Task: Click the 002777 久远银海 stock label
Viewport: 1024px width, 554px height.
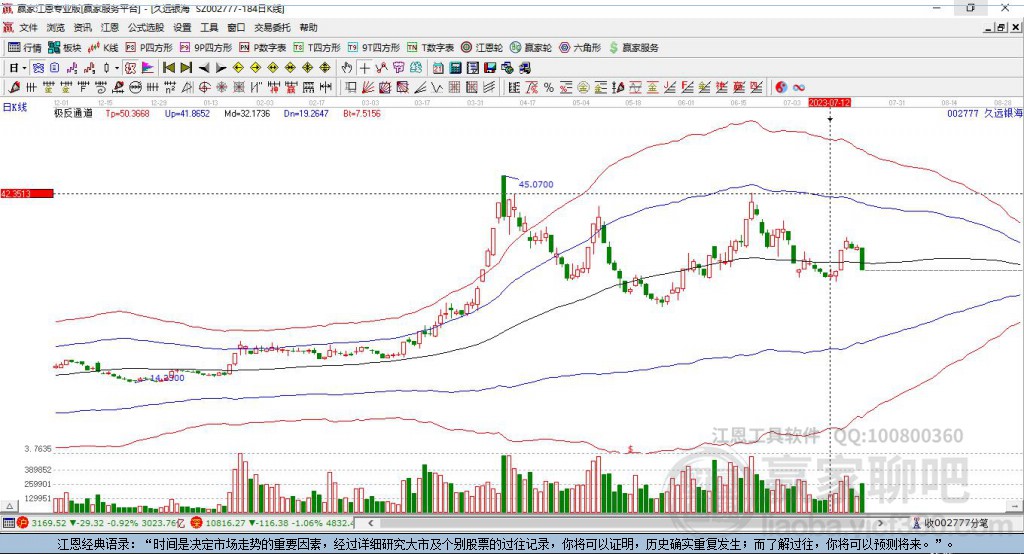Action: click(x=985, y=113)
